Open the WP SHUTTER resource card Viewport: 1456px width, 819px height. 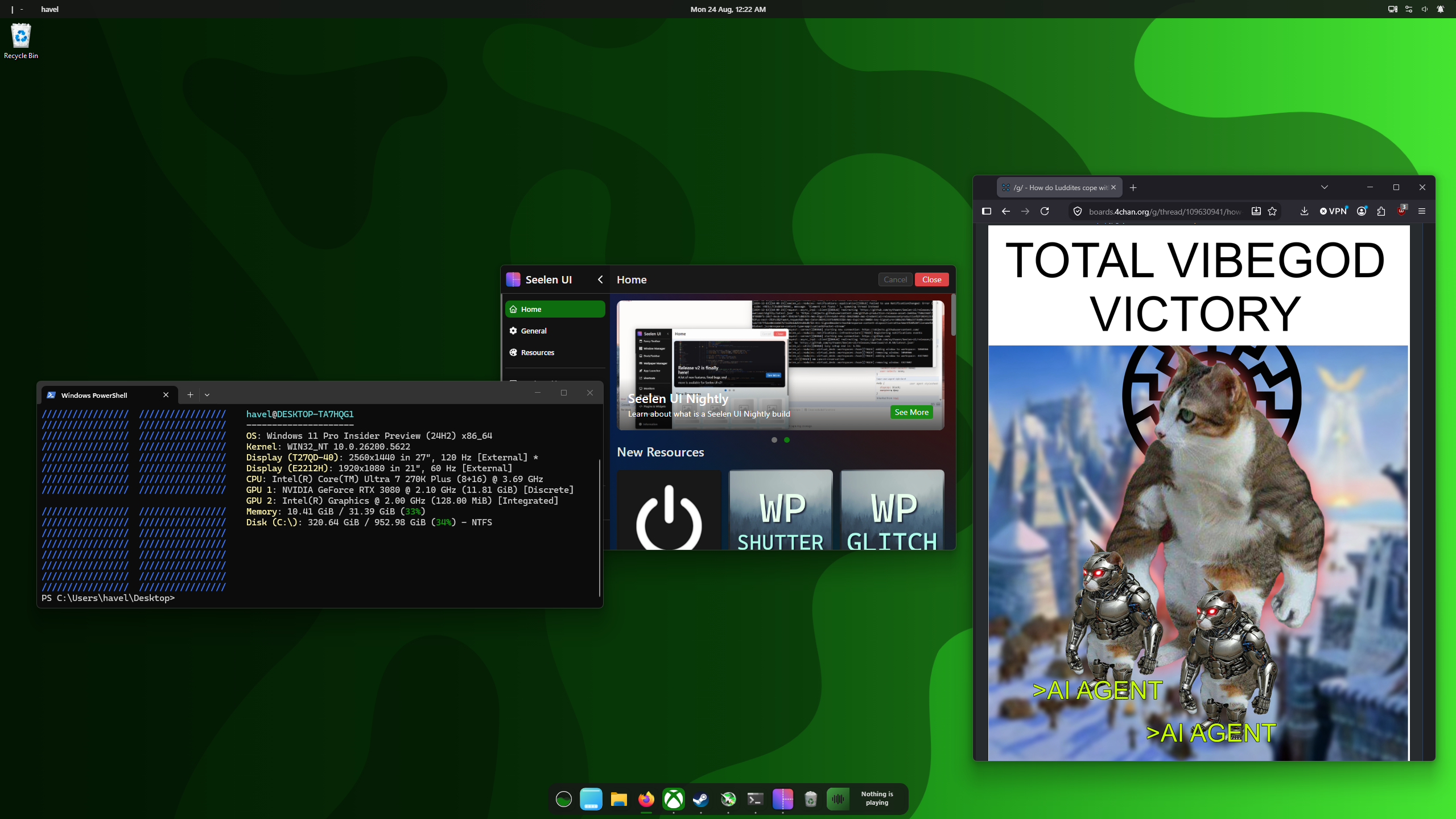(780, 509)
